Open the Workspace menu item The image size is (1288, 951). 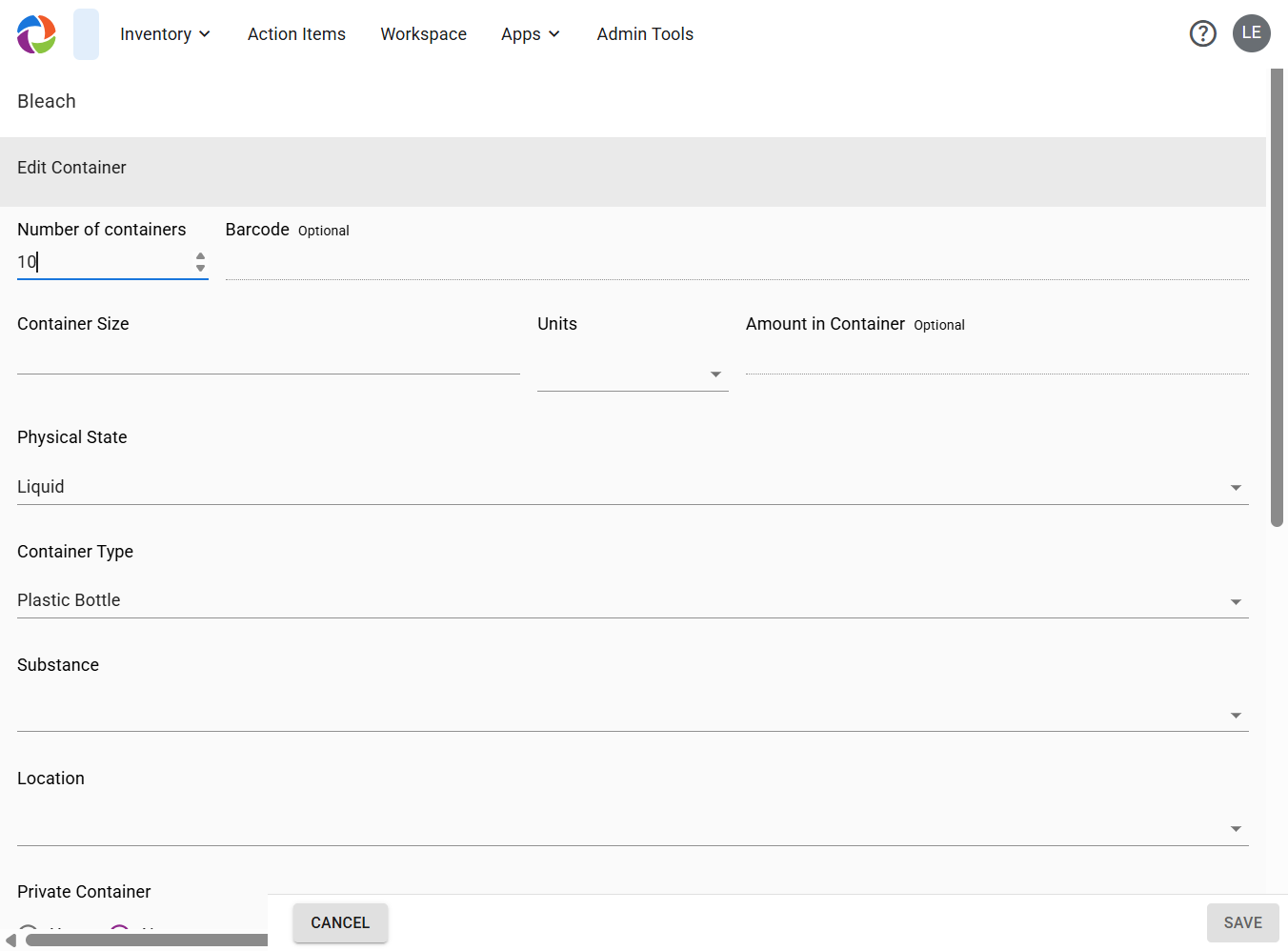point(424,34)
